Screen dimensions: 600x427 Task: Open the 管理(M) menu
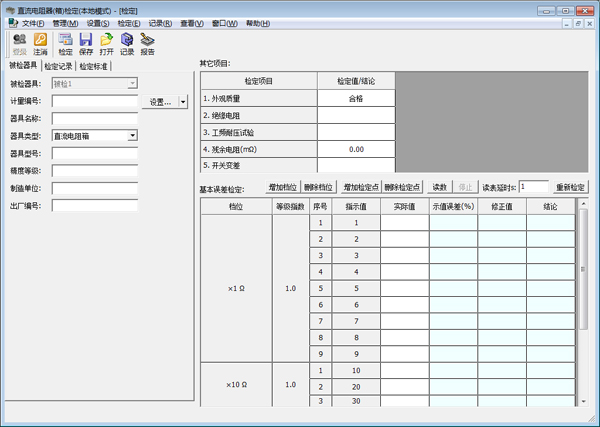[65, 23]
